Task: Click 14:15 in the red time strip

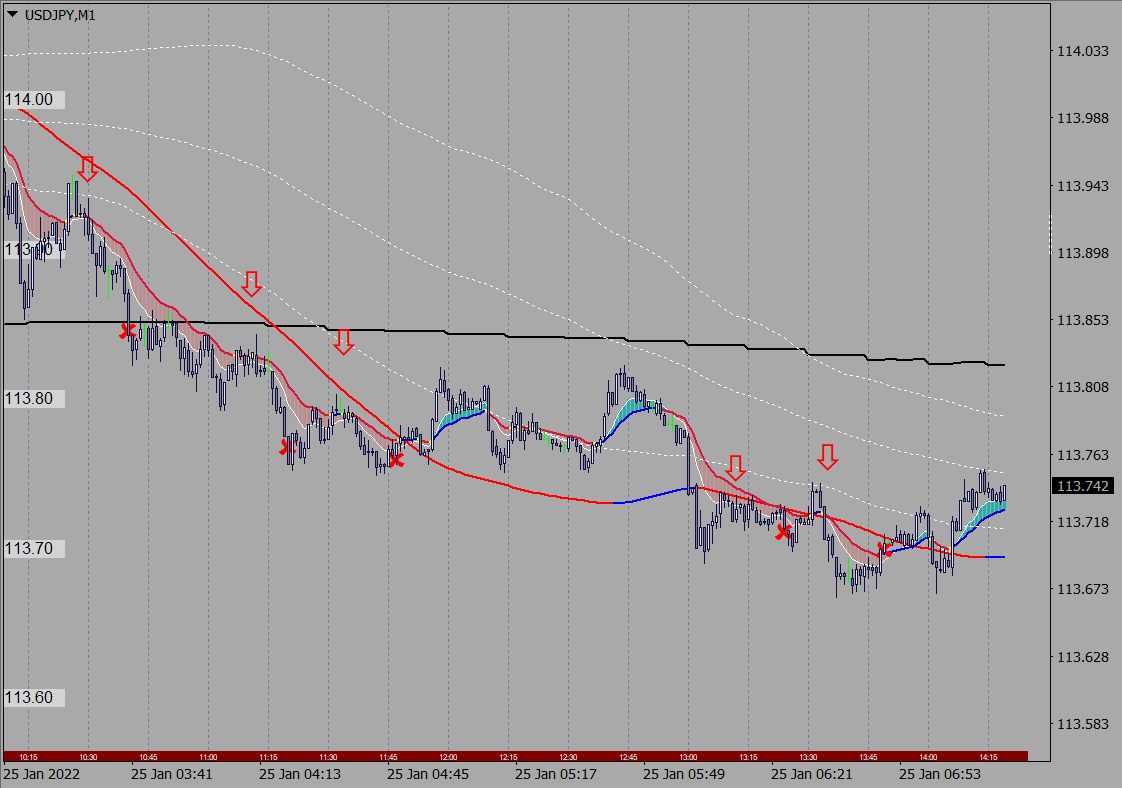Action: (988, 757)
